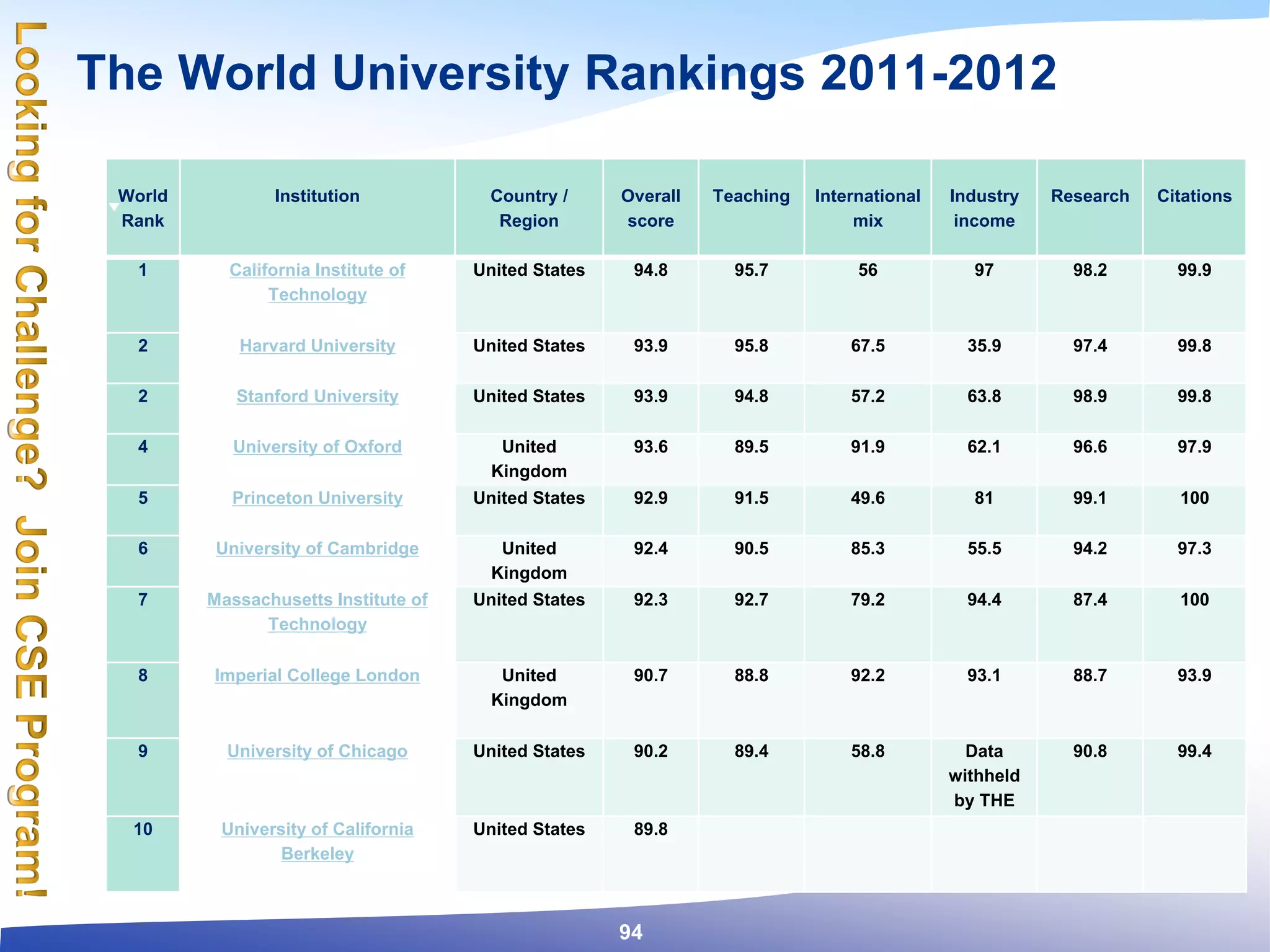Select Stanford's research score 98.9

(1090, 397)
